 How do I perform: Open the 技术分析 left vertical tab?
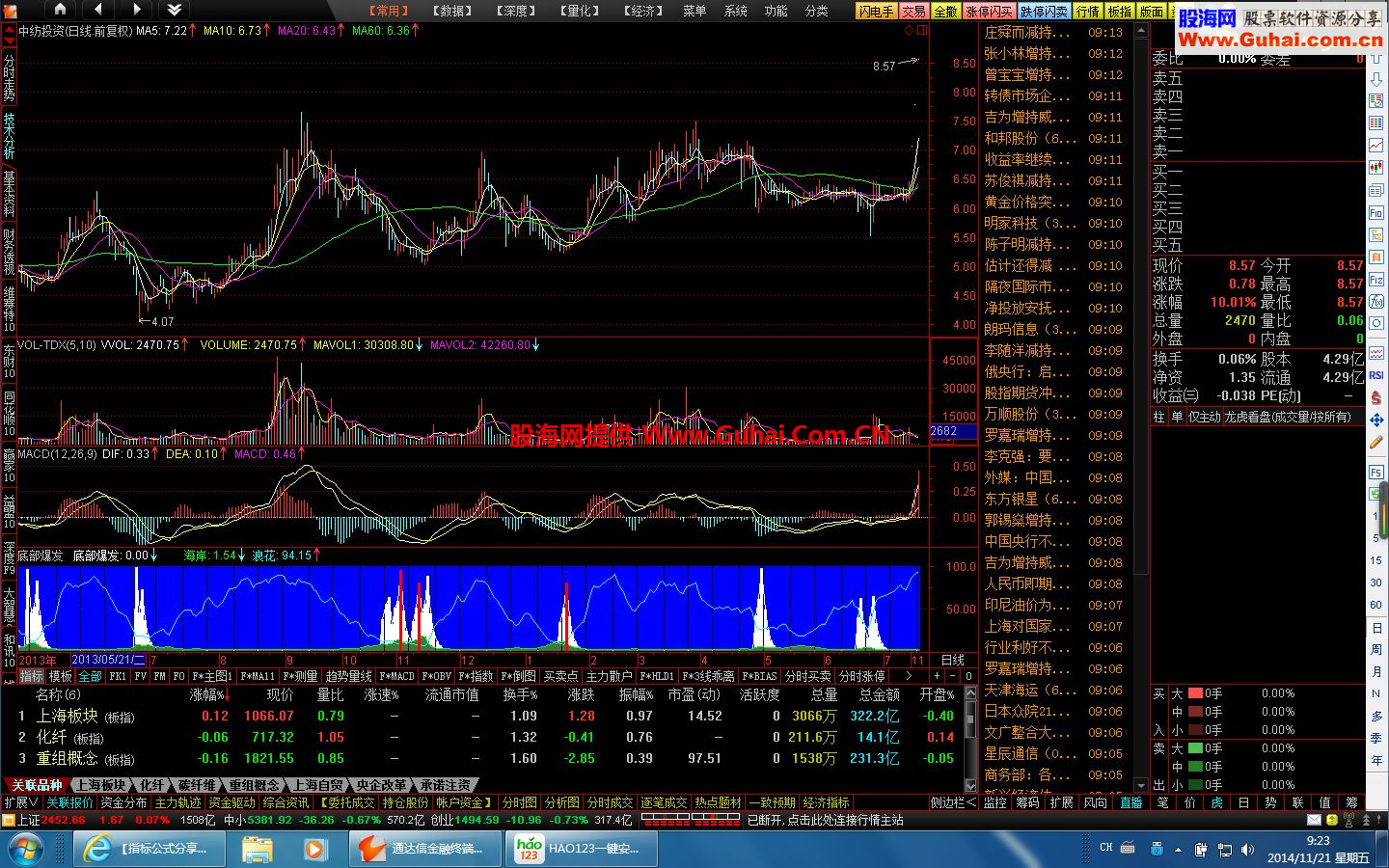pos(9,136)
